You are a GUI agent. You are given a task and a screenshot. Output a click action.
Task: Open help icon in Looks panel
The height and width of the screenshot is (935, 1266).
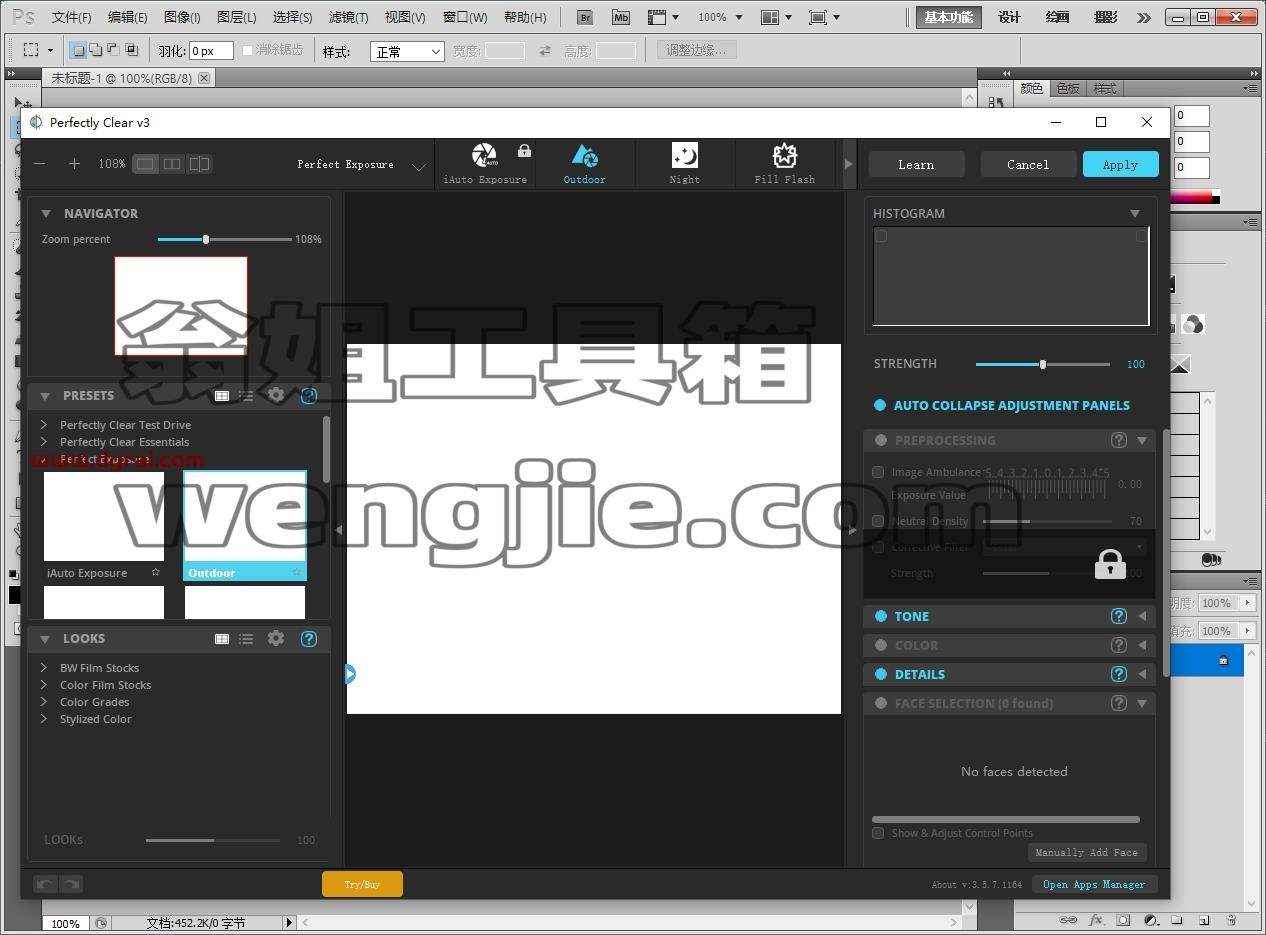(x=309, y=638)
